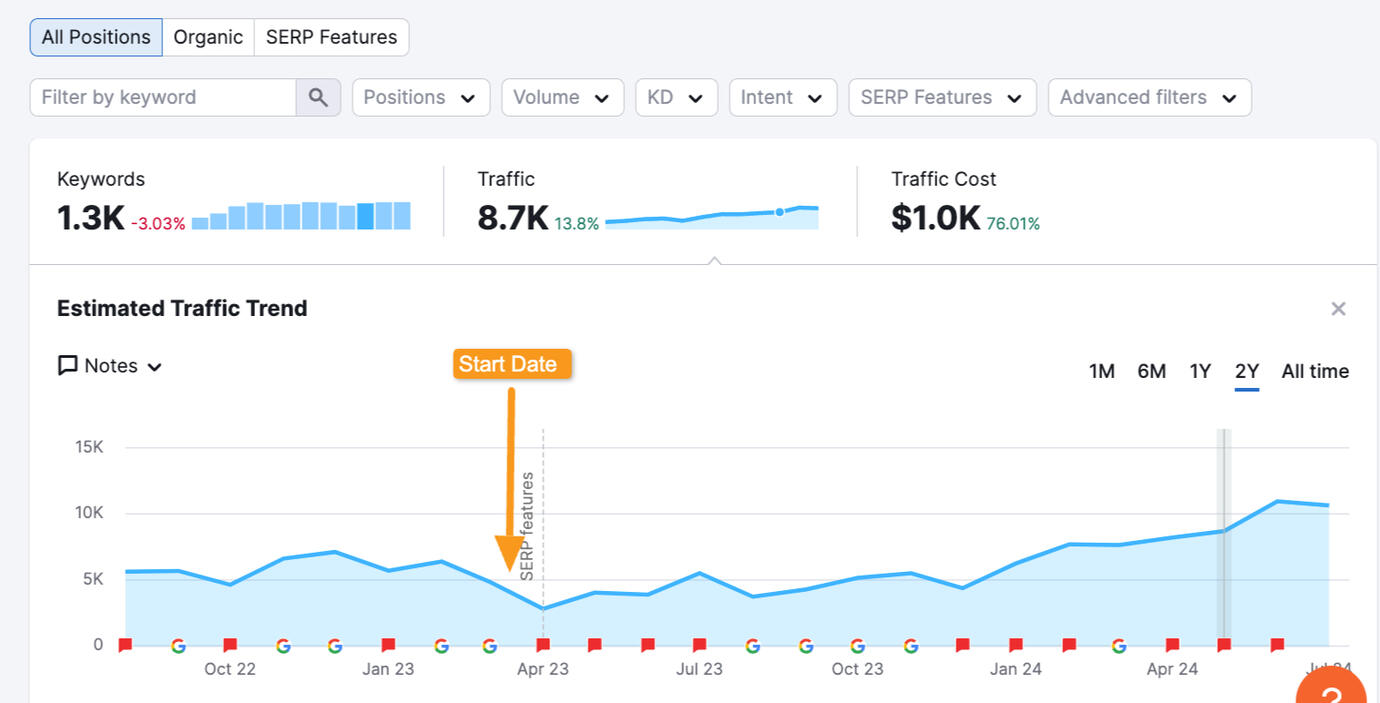This screenshot has width=1380, height=703.
Task: Click the Notes speech bubble icon
Action: tap(68, 366)
